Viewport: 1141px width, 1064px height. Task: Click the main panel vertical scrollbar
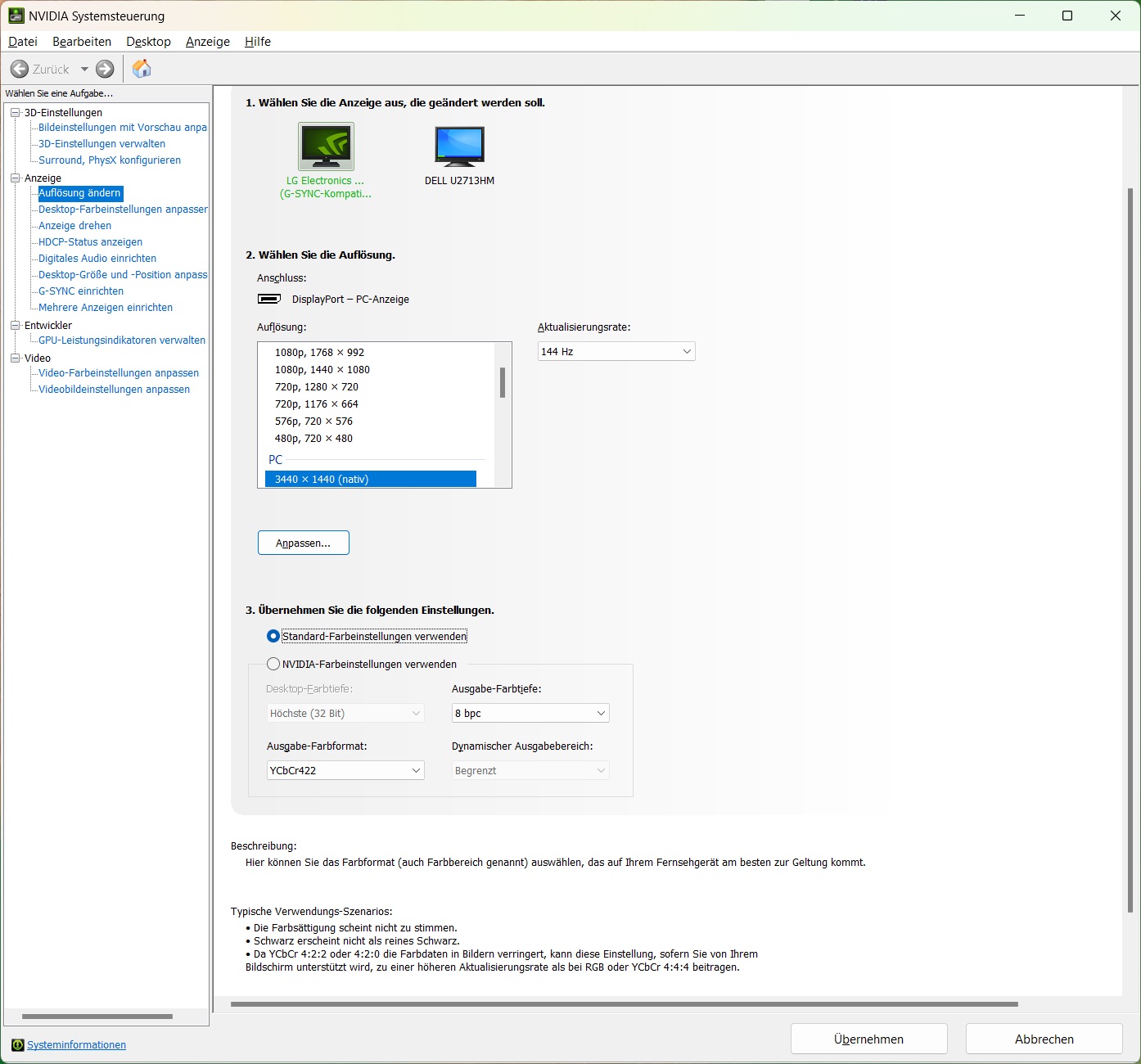coord(1130,550)
